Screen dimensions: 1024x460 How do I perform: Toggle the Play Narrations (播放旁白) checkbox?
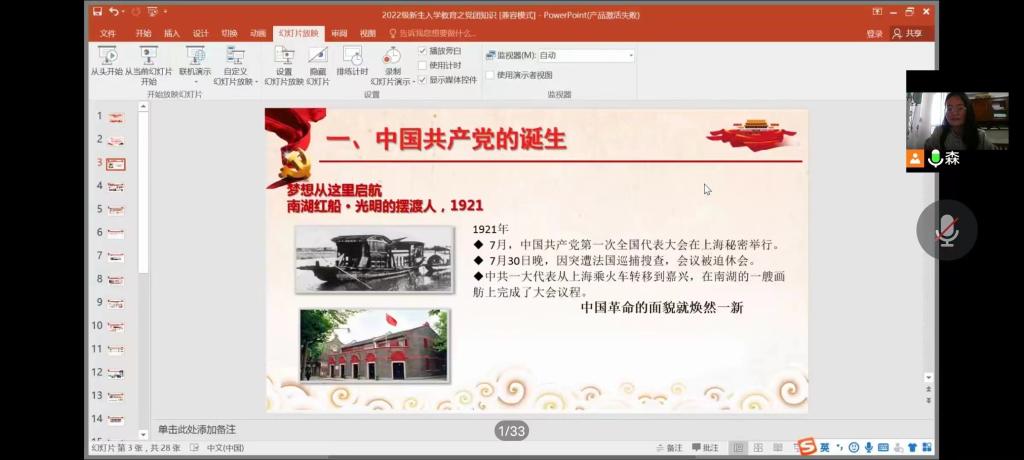pos(423,51)
